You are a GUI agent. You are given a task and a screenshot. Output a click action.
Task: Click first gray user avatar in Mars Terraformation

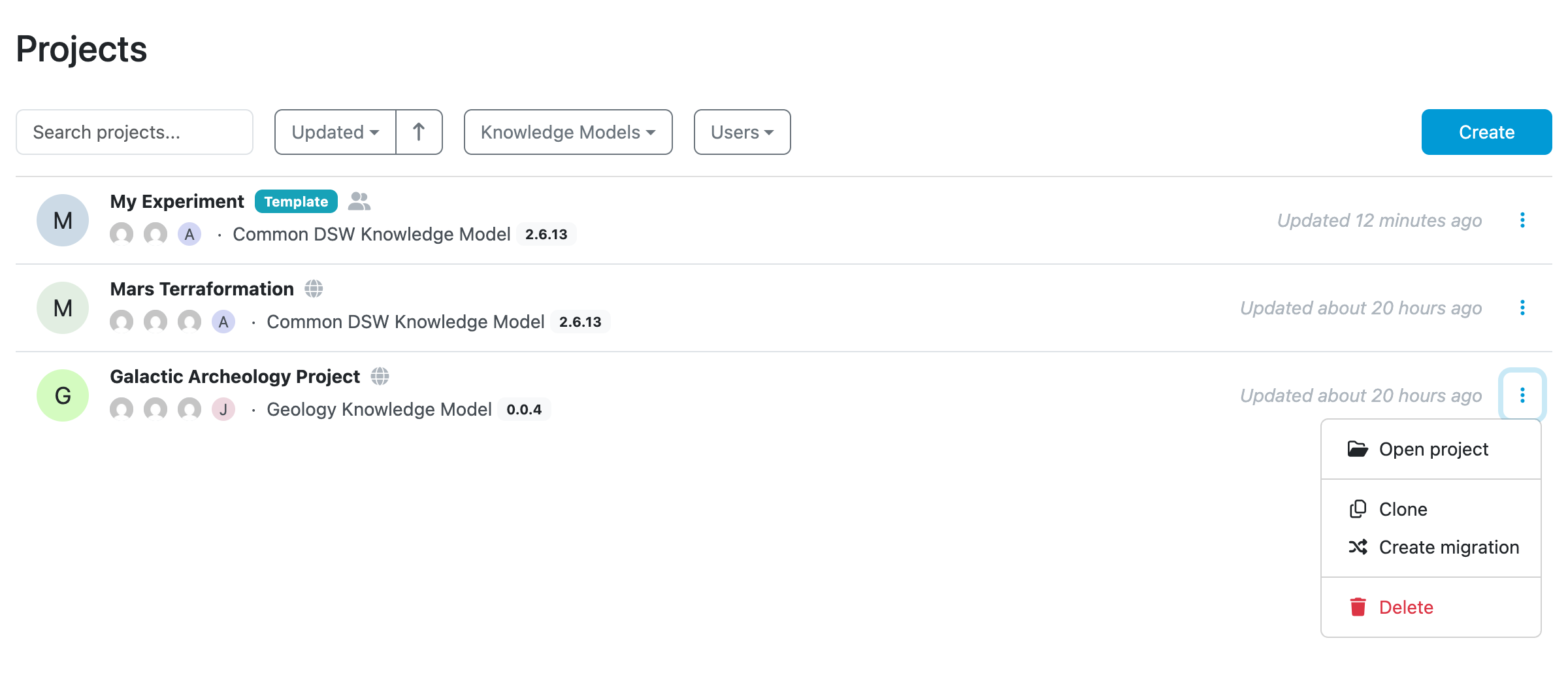[x=122, y=322]
